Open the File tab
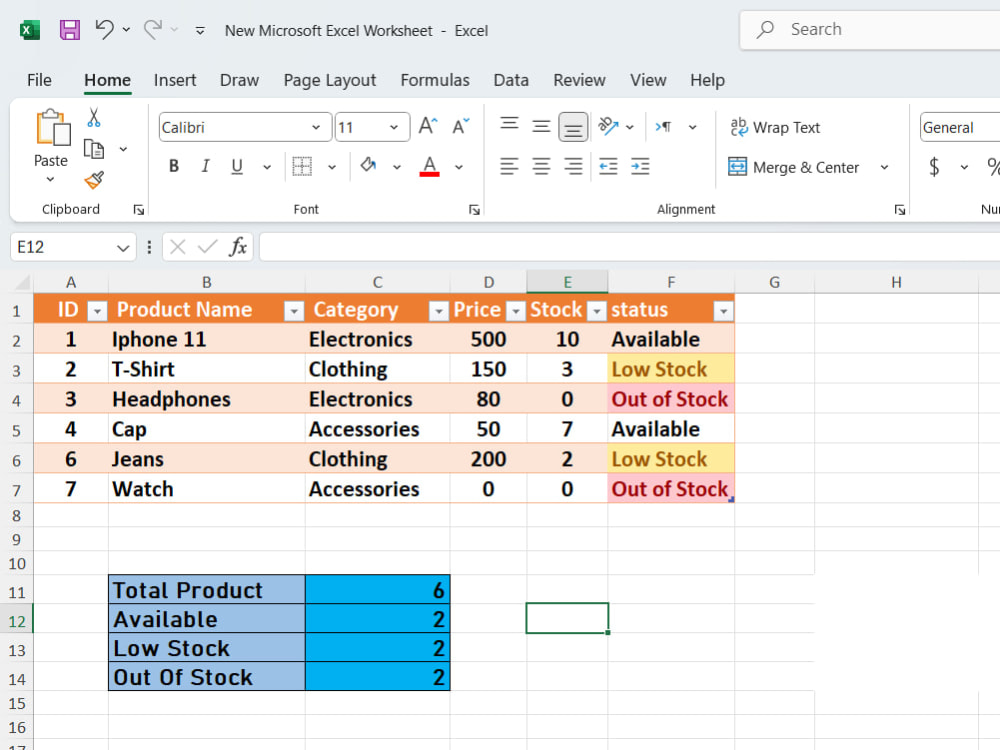Viewport: 1000px width, 750px height. [39, 80]
